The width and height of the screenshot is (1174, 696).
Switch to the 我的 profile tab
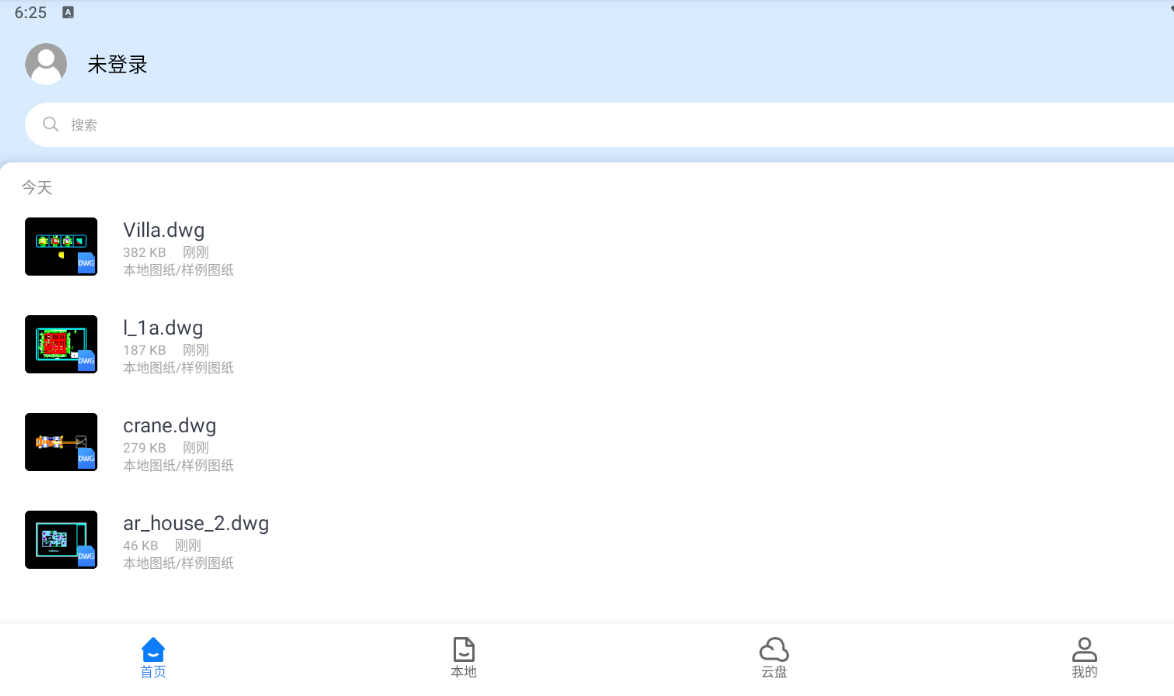click(x=1084, y=658)
